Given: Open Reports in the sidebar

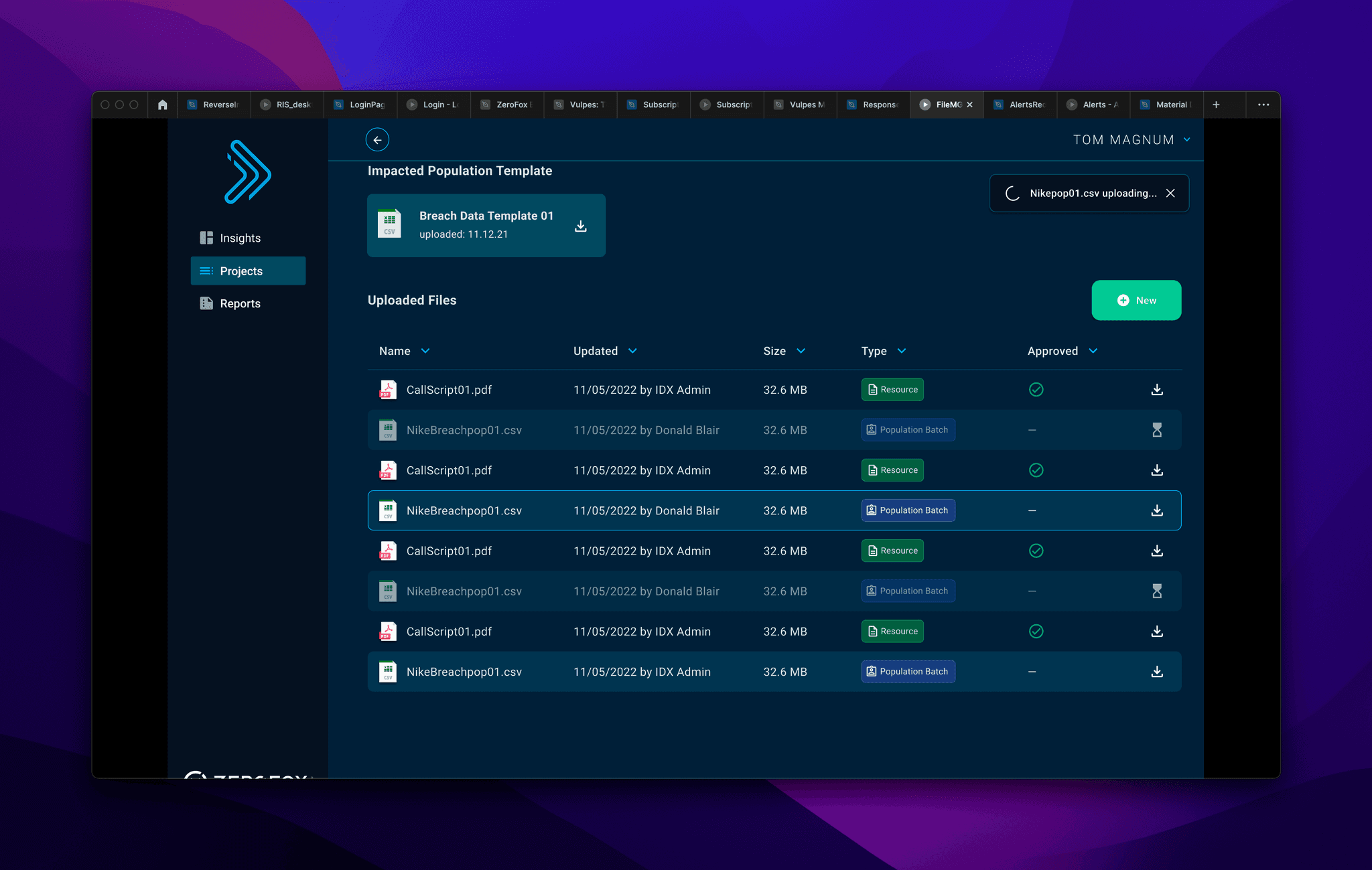Looking at the screenshot, I should (240, 303).
